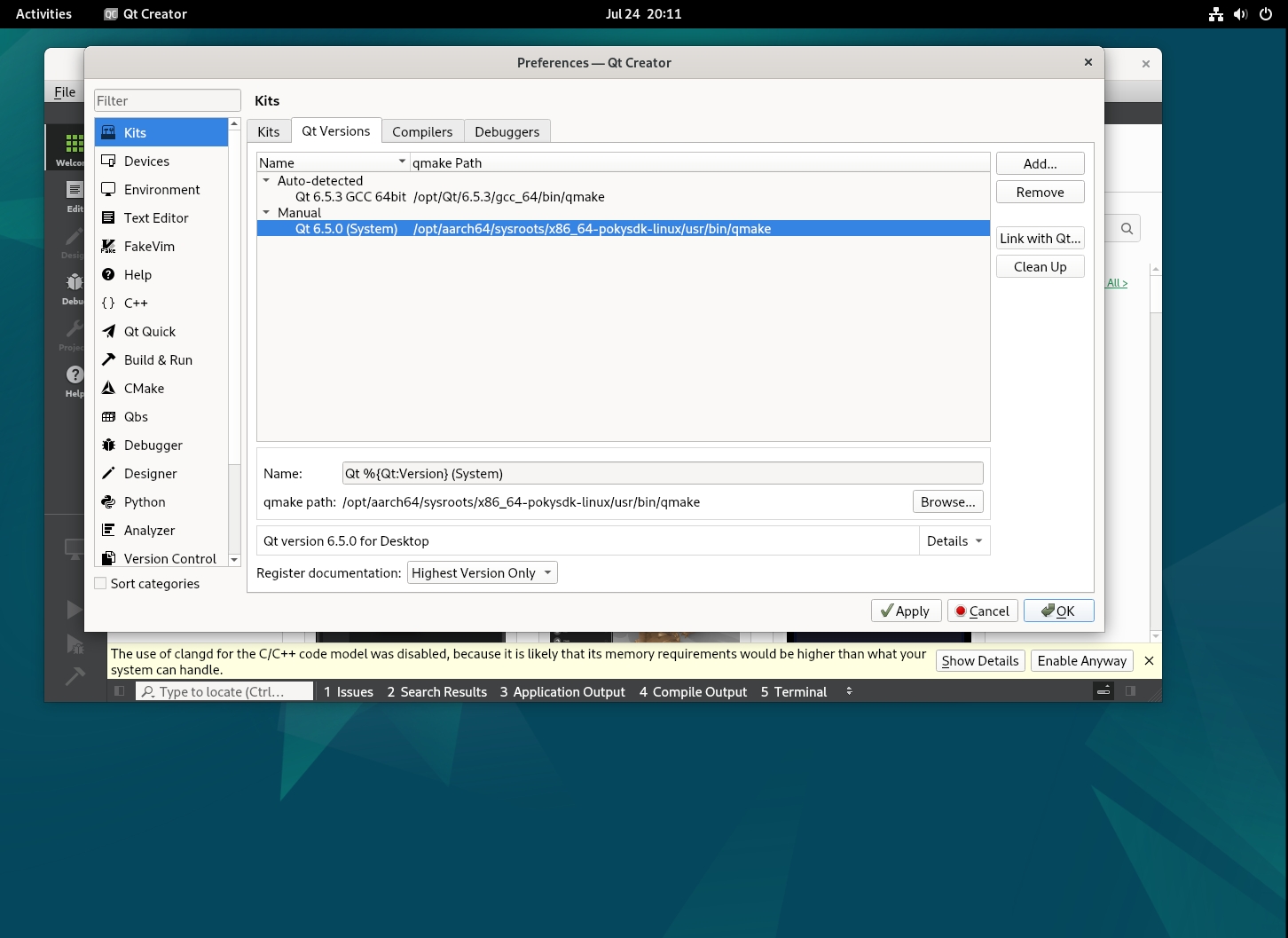1288x938 pixels.
Task: Open Debugger preferences bug icon
Action: click(x=109, y=445)
